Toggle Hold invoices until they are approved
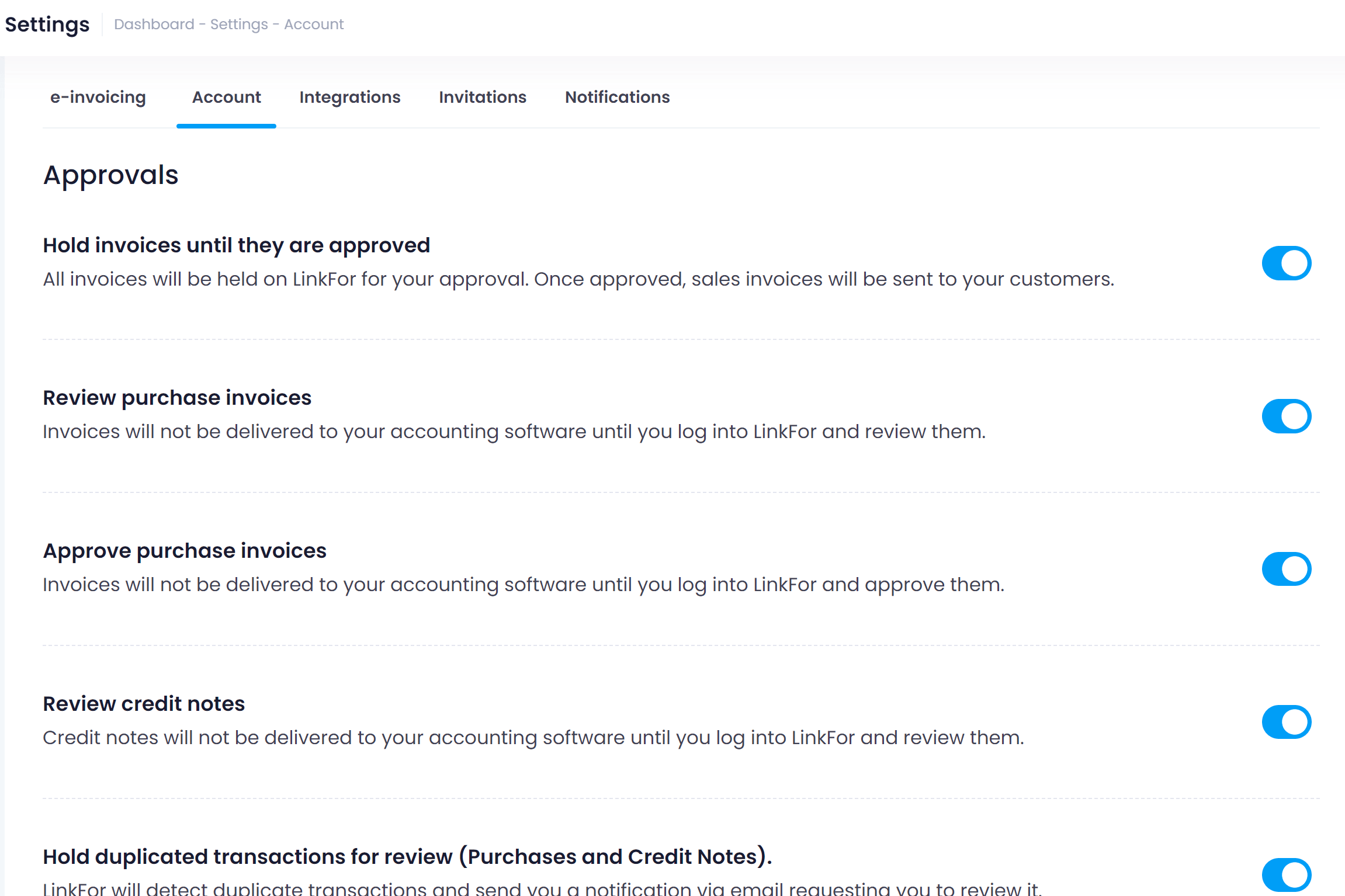The width and height of the screenshot is (1345, 896). click(1286, 263)
